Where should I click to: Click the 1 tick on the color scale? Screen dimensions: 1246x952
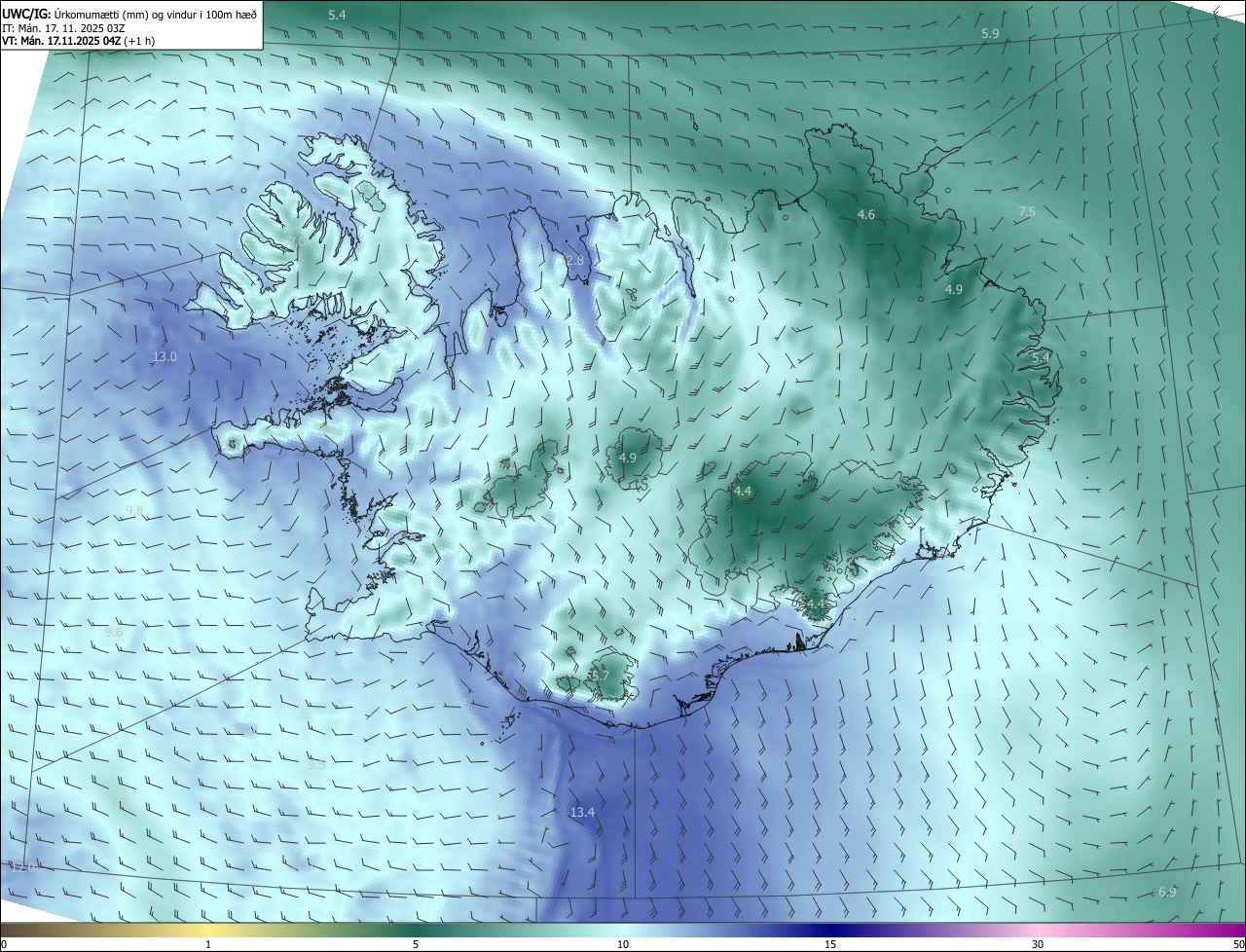[208, 944]
